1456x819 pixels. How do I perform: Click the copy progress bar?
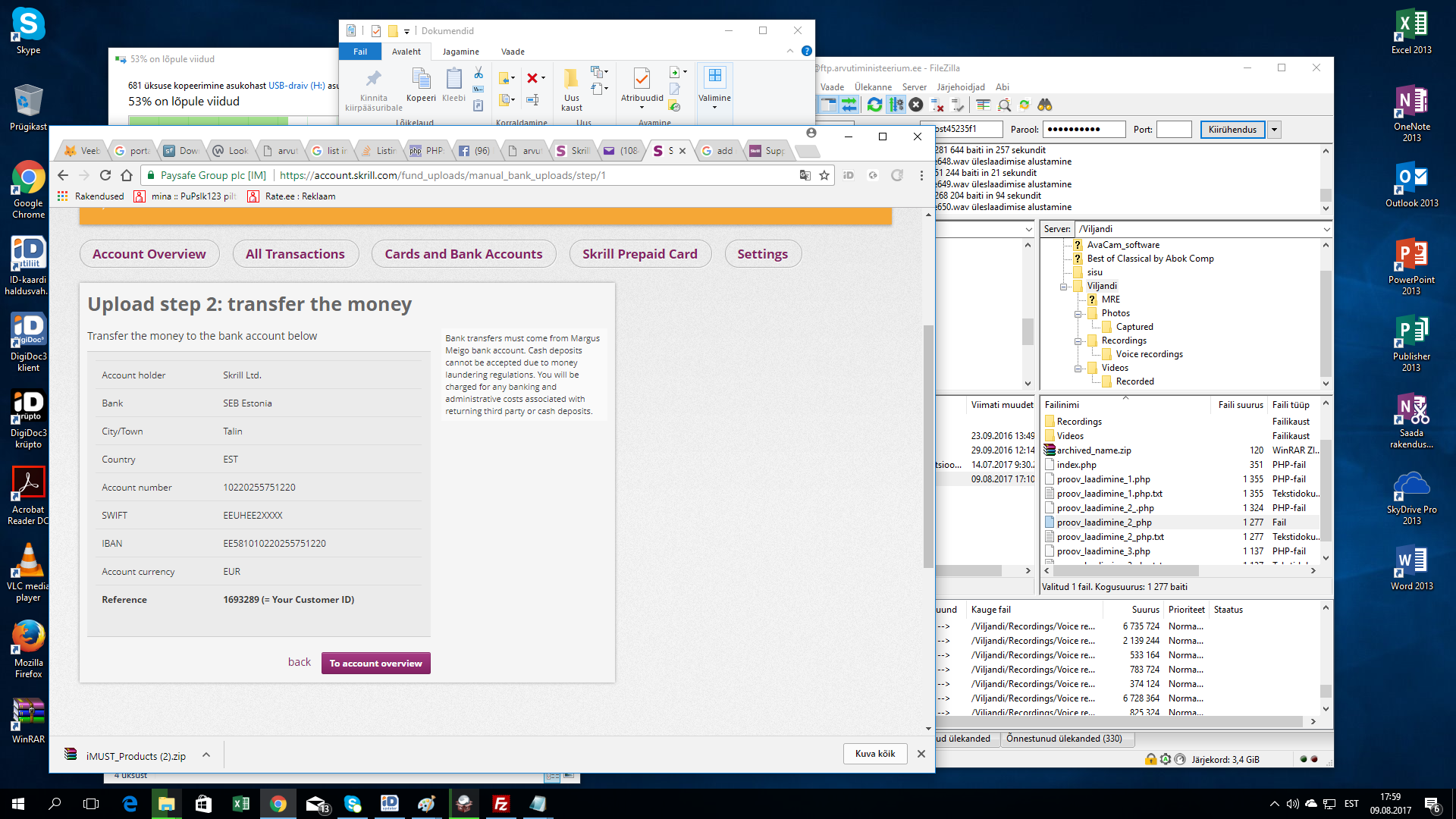pyautogui.click(x=227, y=120)
